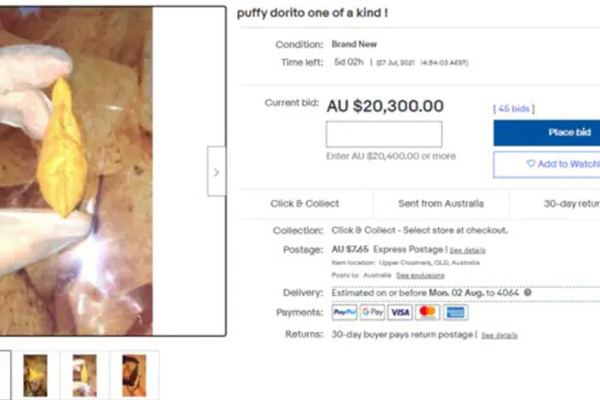This screenshot has height=400, width=600.
Task: Click the PayPal payment icon
Action: tap(344, 312)
